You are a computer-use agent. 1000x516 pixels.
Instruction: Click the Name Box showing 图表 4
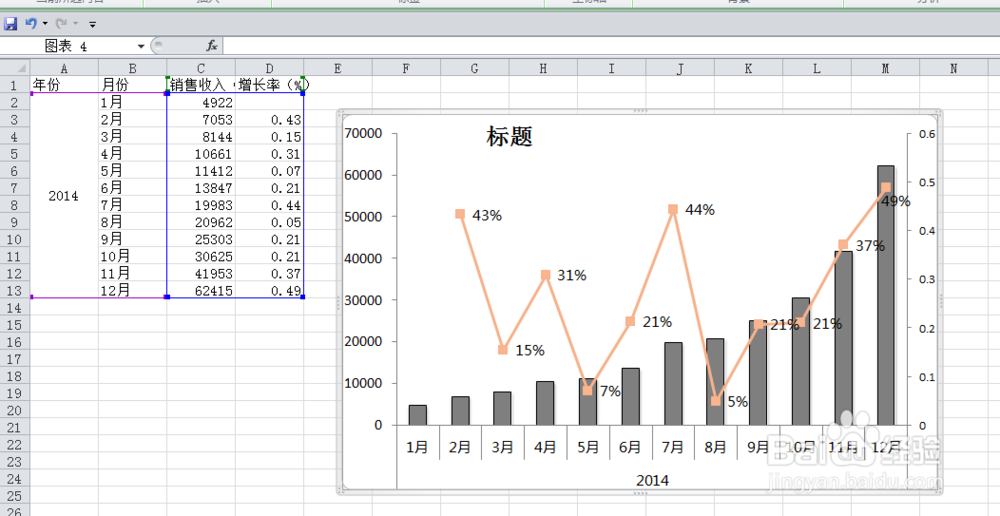pos(68,46)
